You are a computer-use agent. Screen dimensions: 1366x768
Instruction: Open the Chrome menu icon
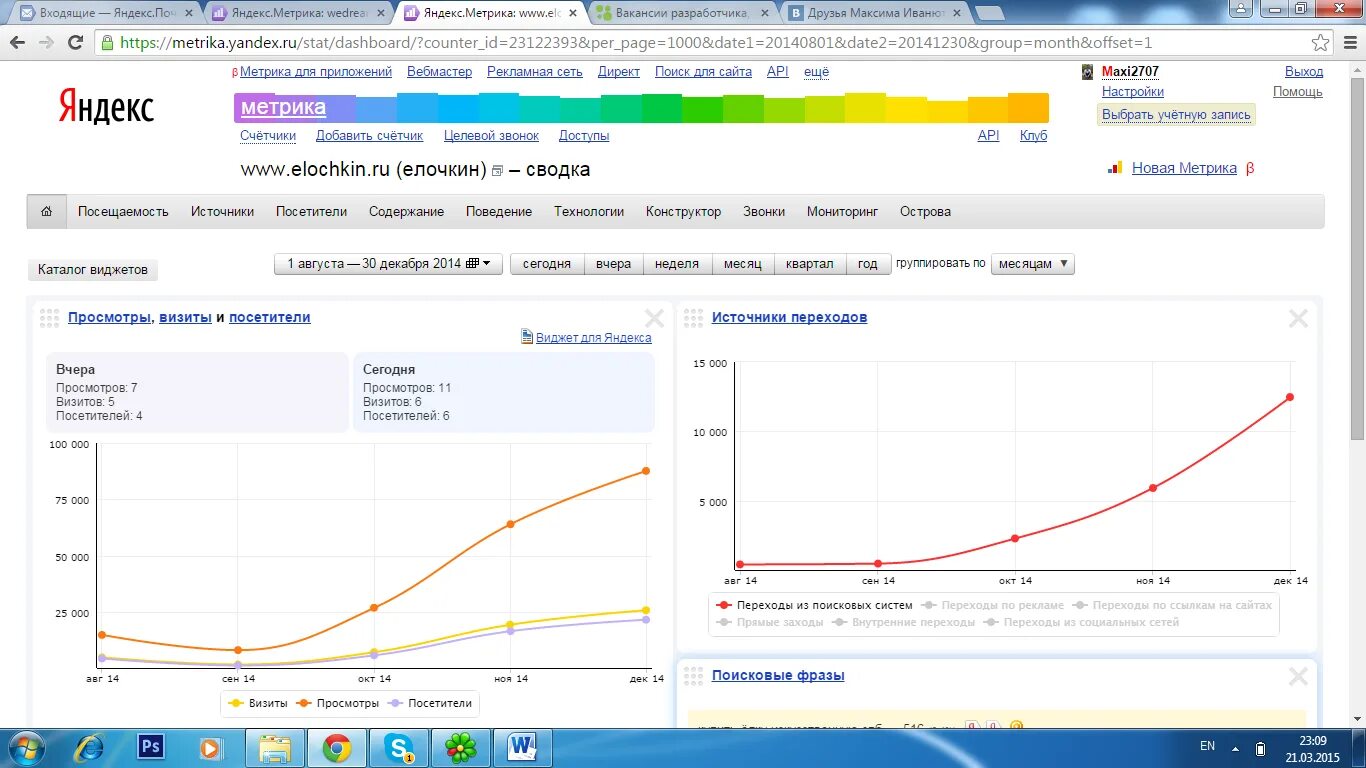(1348, 43)
